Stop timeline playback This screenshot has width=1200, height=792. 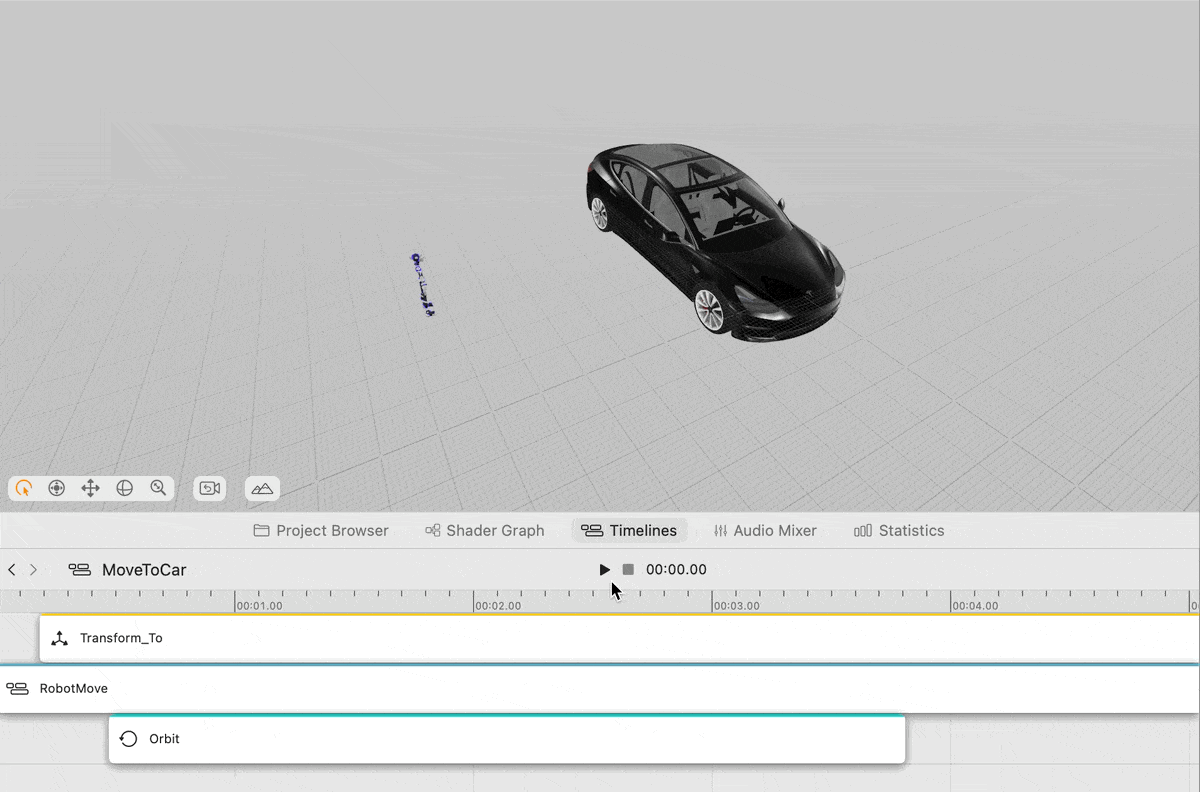pyautogui.click(x=628, y=570)
